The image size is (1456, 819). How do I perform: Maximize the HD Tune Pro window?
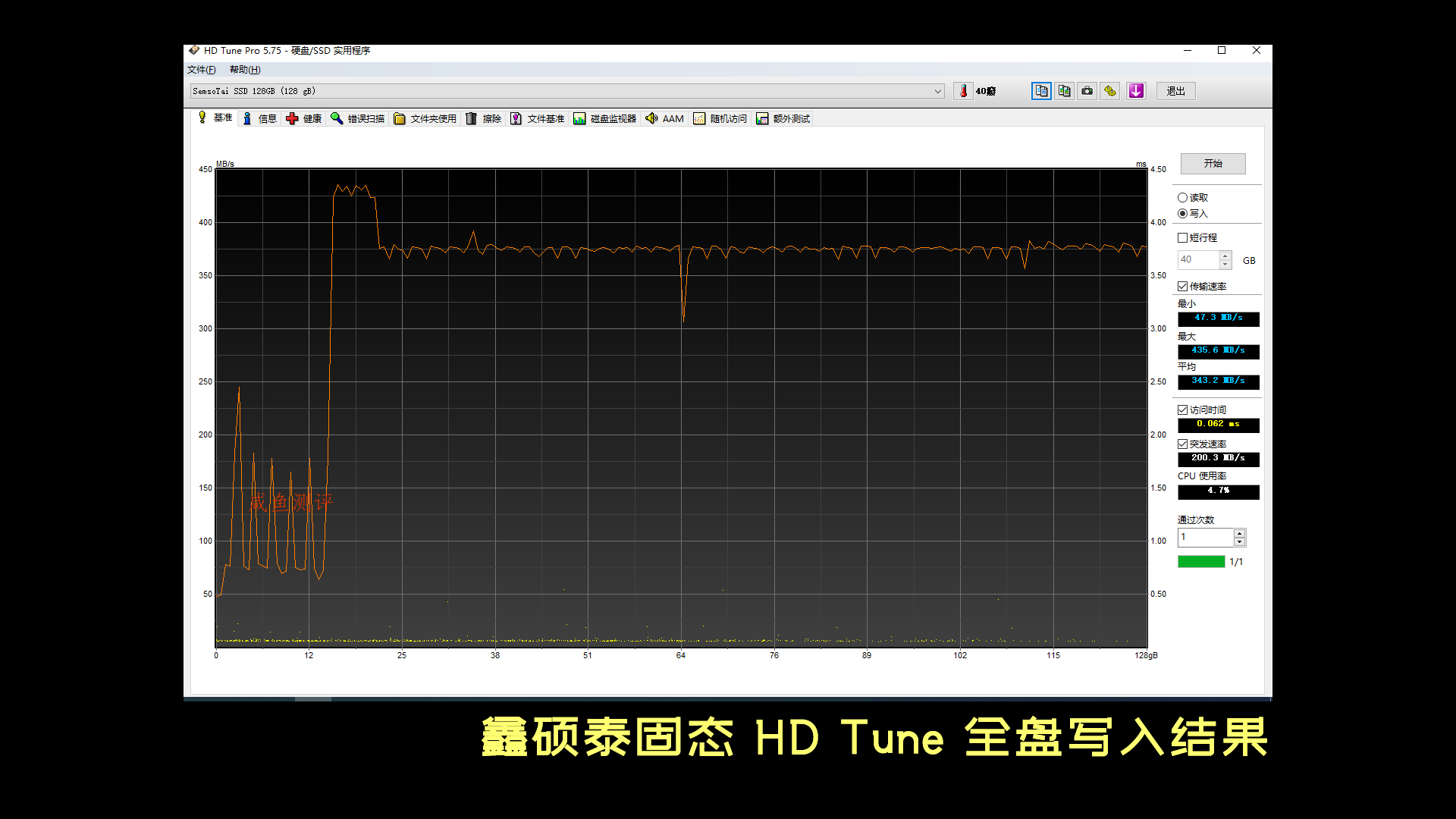(1222, 51)
